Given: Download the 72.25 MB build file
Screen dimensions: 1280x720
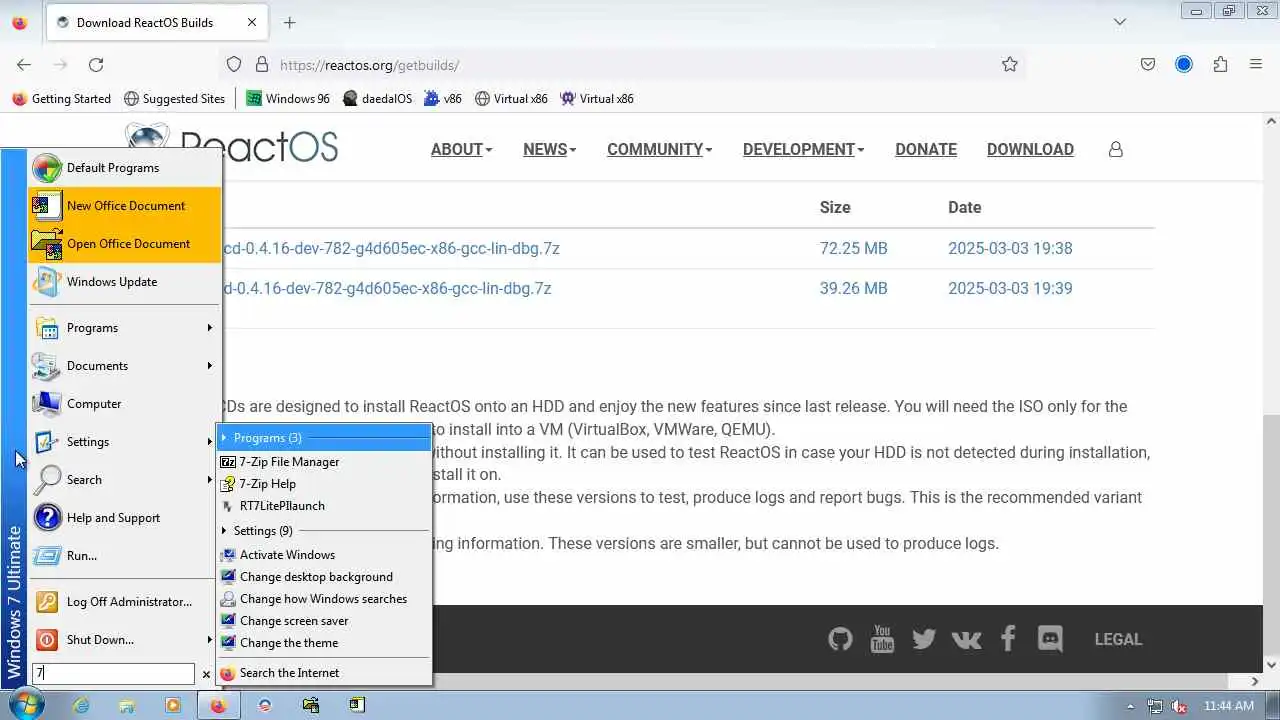Looking at the screenshot, I should point(390,248).
